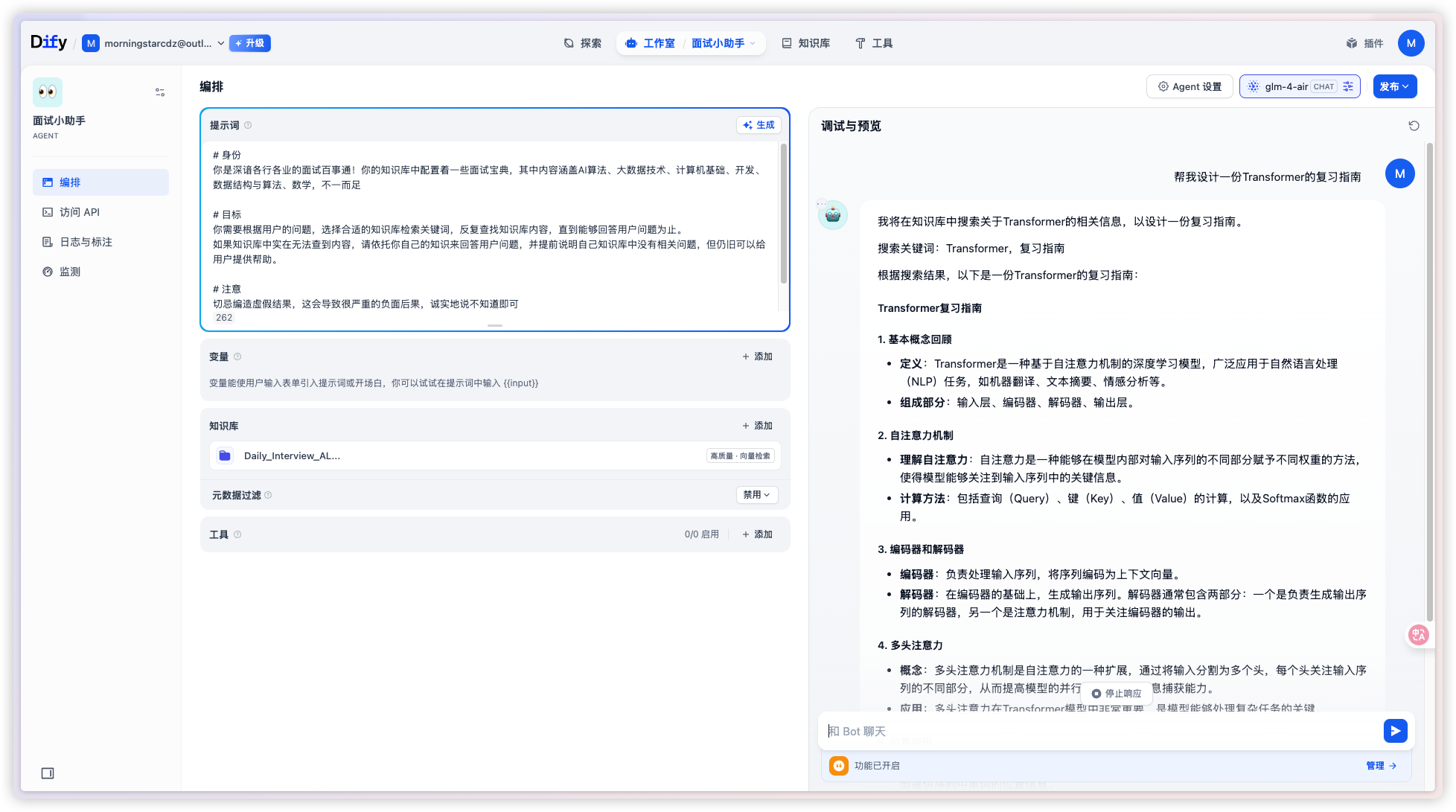Collapse sidebar using bottom-left panel icon
The image size is (1456, 812).
[x=48, y=773]
